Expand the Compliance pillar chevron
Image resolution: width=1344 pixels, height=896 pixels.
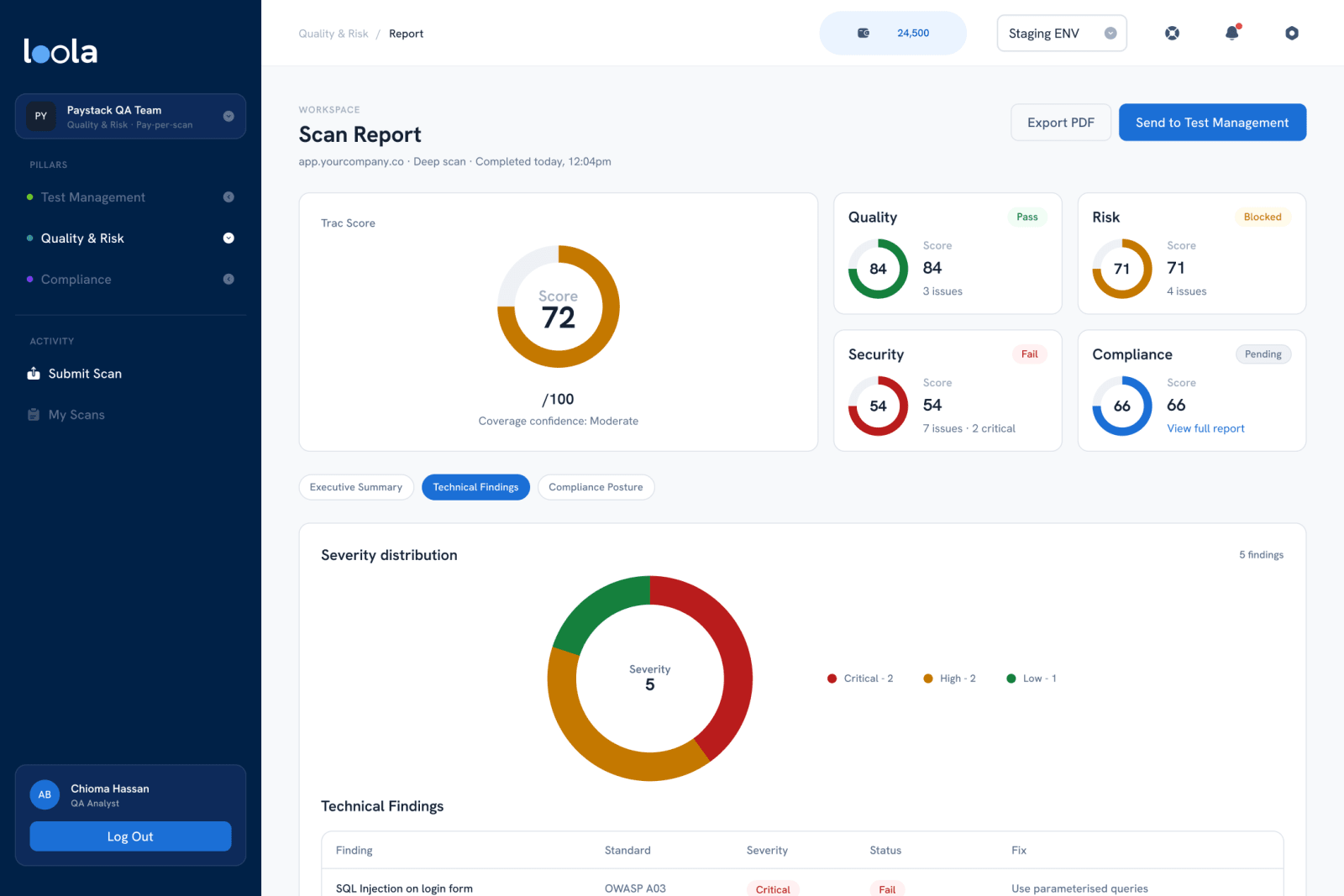pos(228,280)
